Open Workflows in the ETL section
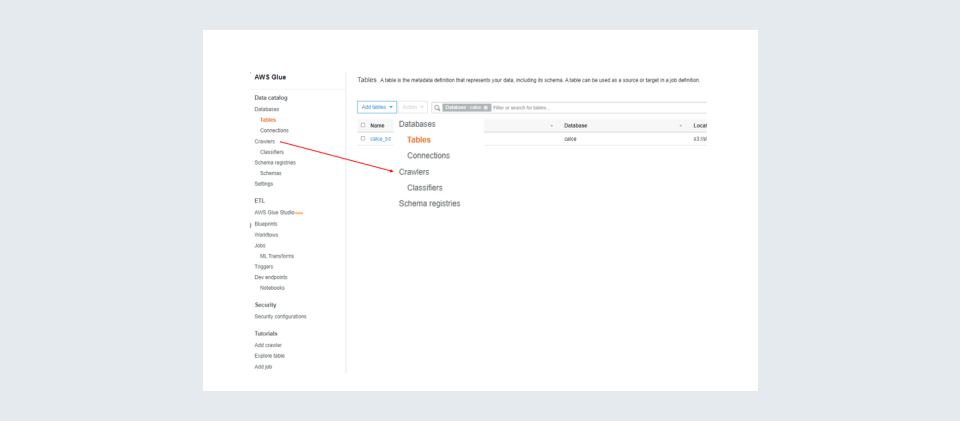 click(266, 235)
